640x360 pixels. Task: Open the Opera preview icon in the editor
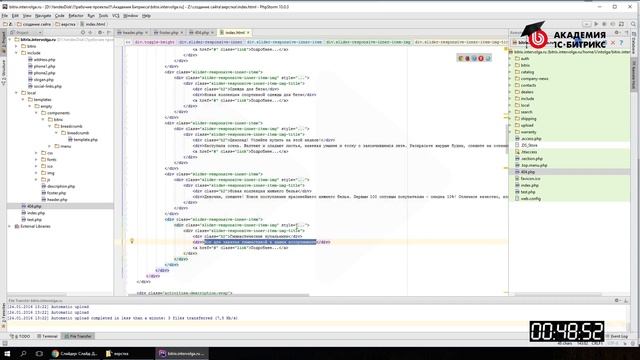tap(481, 58)
